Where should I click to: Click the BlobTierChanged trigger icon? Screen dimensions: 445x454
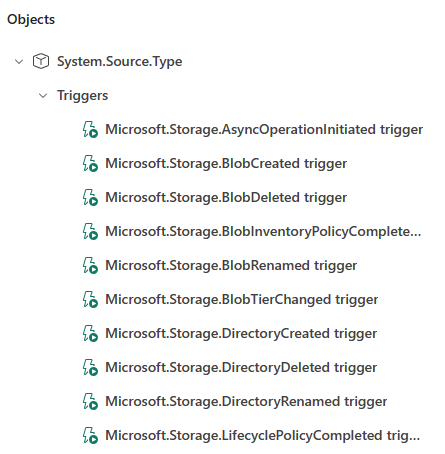tap(90, 300)
